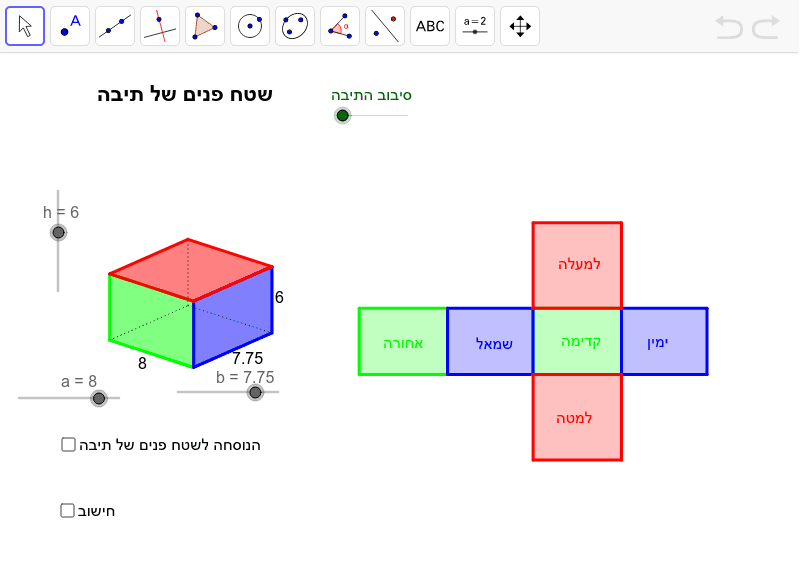Click the b = 7.75 slider knob
Image resolution: width=800 pixels, height=566 pixels.
tap(255, 392)
